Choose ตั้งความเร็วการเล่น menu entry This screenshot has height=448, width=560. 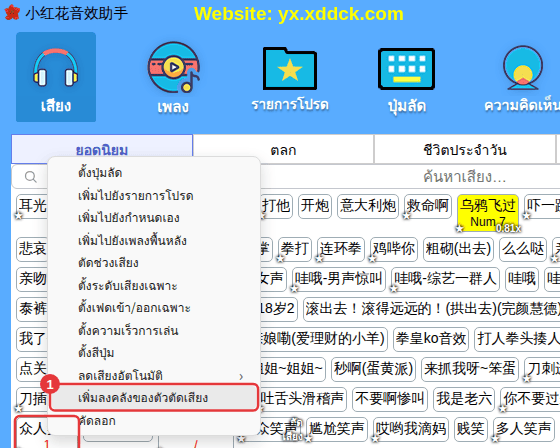coord(154,330)
